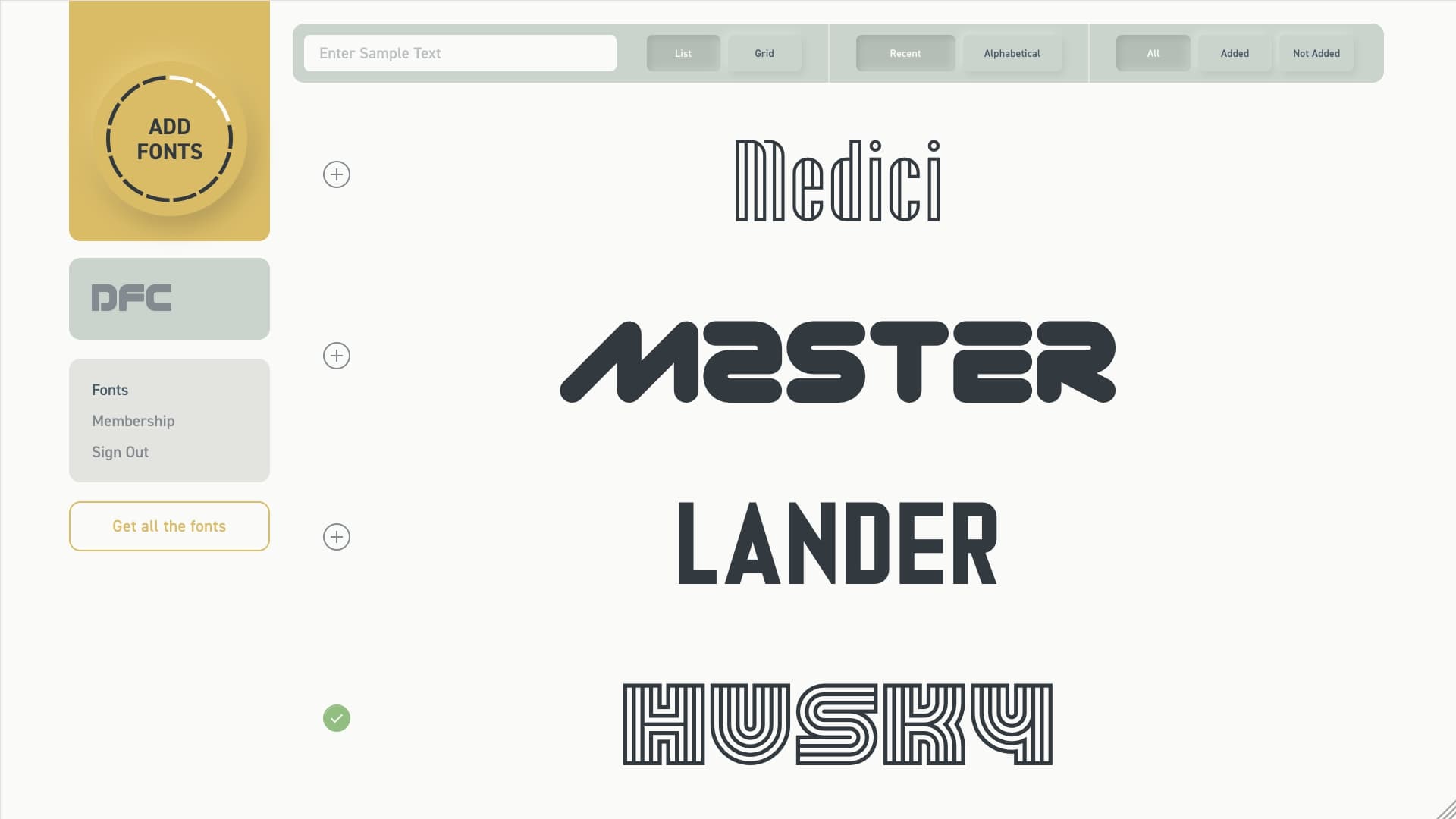Switch to the Recent fonts tab
The width and height of the screenshot is (1456, 819).
tap(906, 53)
